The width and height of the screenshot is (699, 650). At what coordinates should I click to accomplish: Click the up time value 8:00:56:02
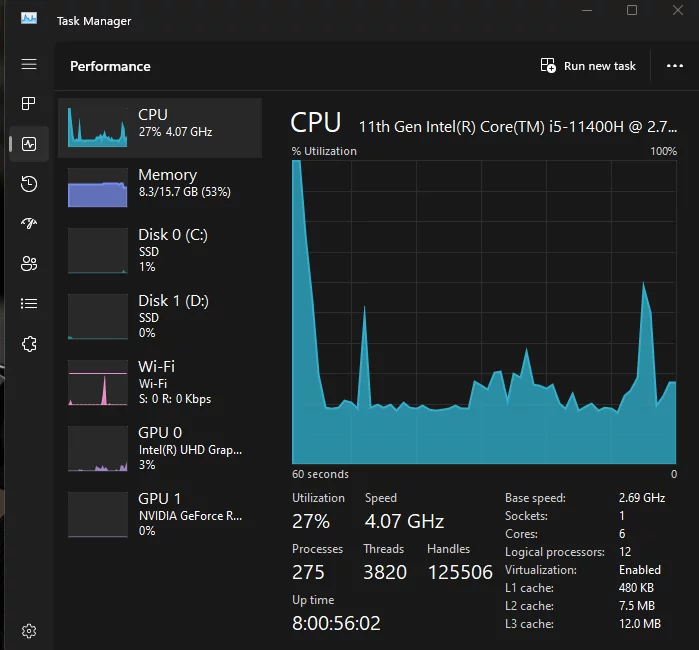point(336,623)
